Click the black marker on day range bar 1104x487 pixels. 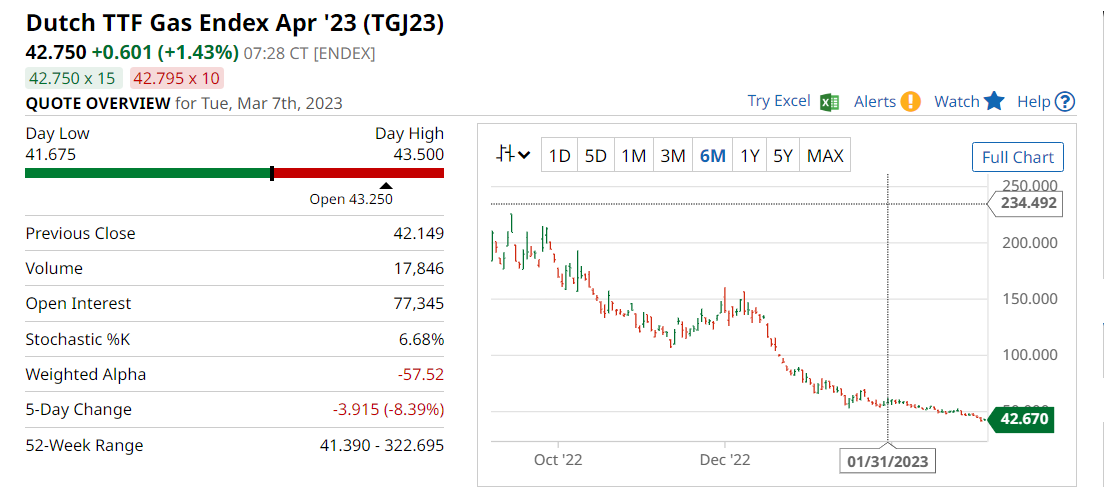[272, 173]
